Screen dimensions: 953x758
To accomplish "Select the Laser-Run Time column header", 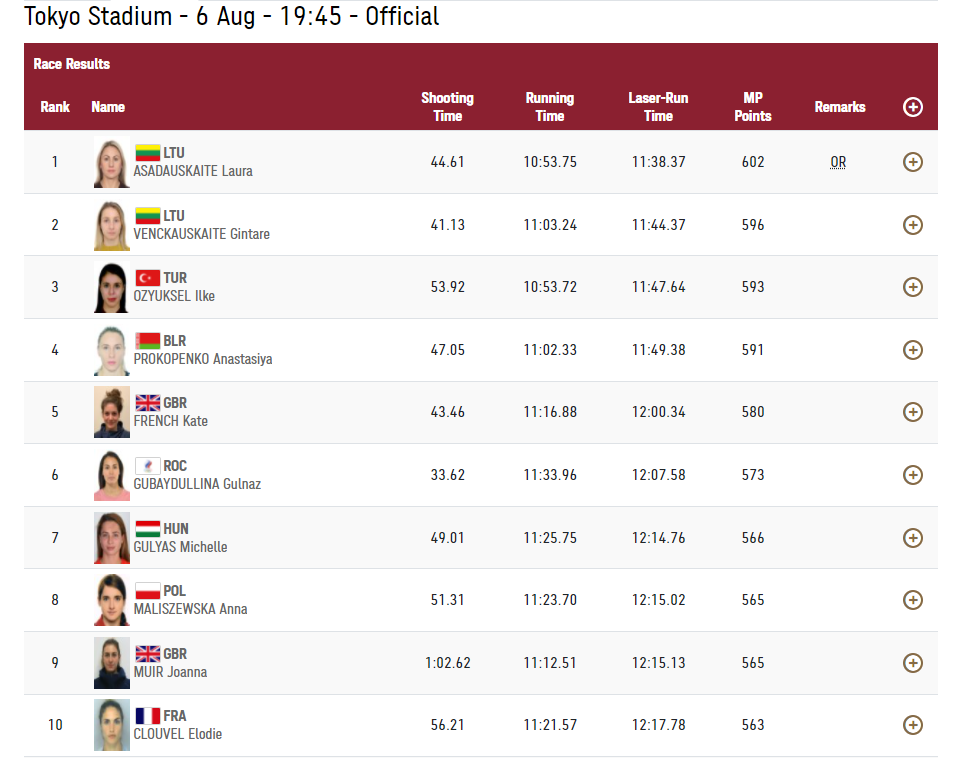I will point(658,107).
